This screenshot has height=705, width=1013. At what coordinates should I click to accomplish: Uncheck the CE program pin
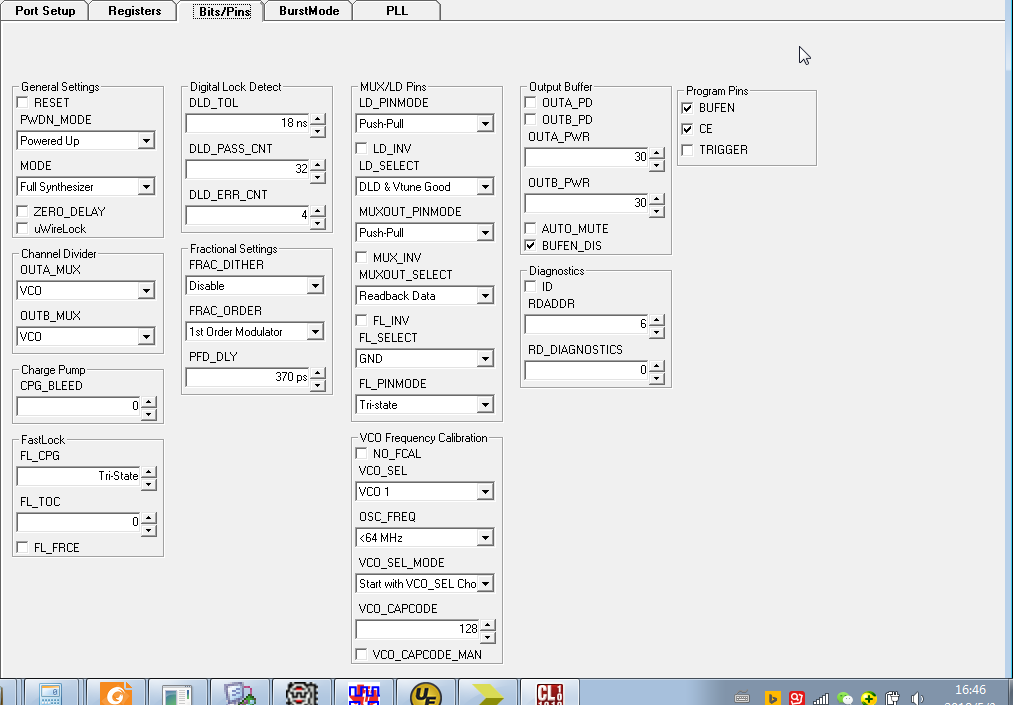[x=687, y=129]
